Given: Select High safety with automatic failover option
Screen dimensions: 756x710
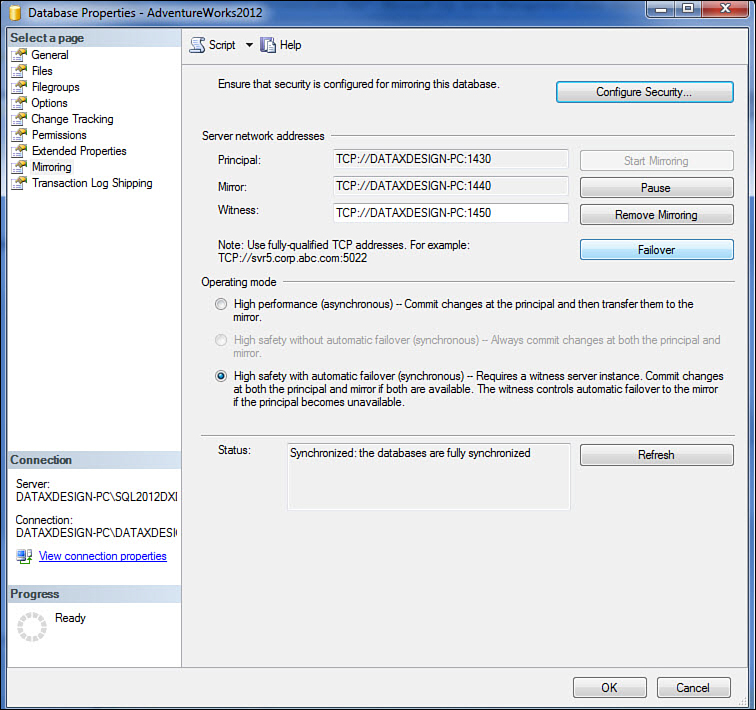Looking at the screenshot, I should (x=221, y=376).
